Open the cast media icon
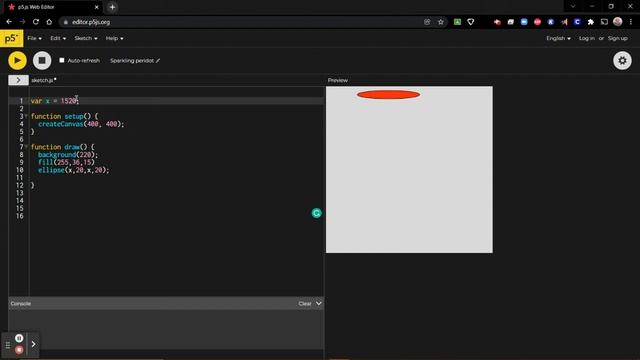 pos(604,22)
